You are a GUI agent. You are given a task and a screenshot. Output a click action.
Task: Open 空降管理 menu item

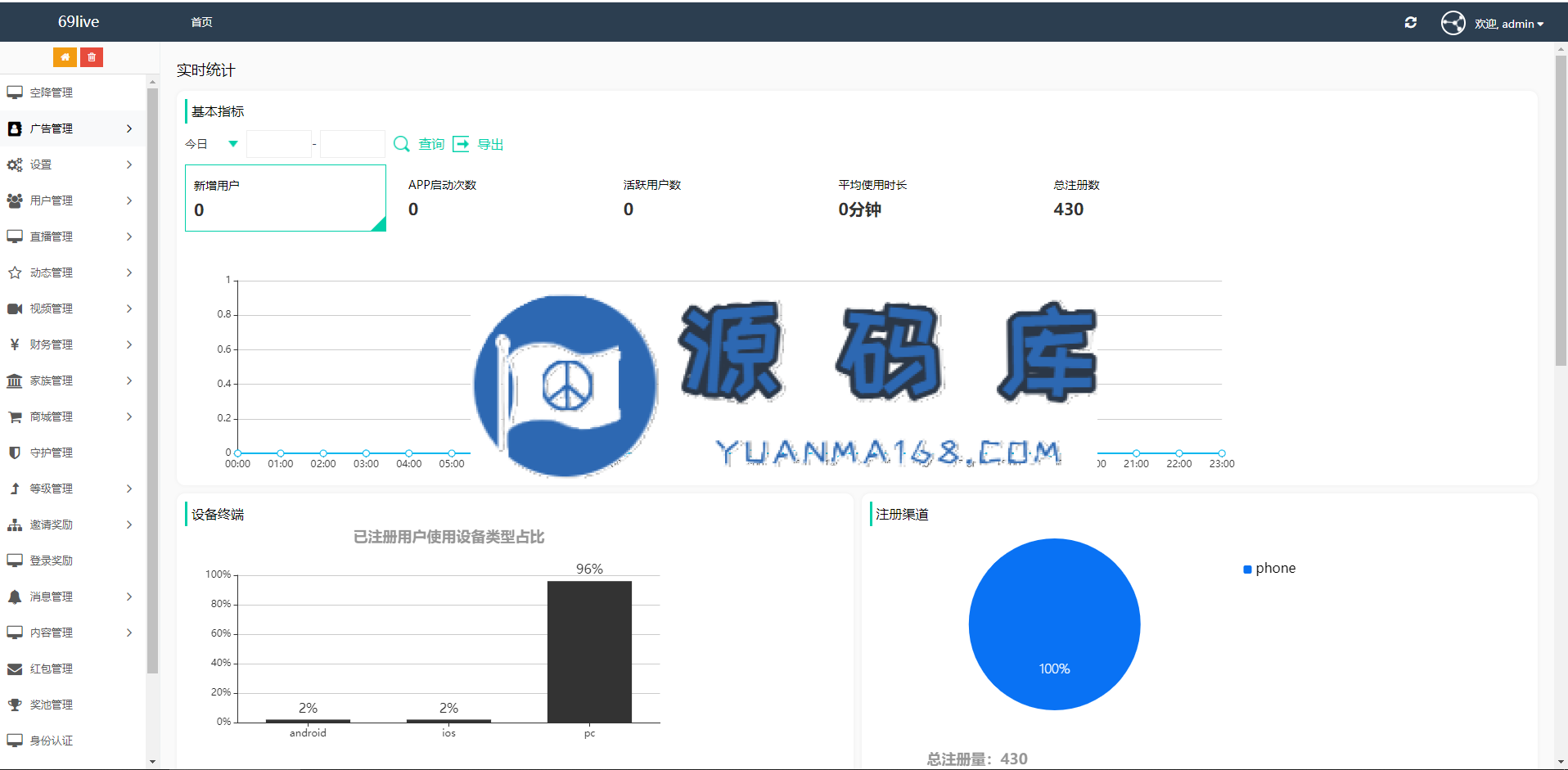(x=74, y=92)
